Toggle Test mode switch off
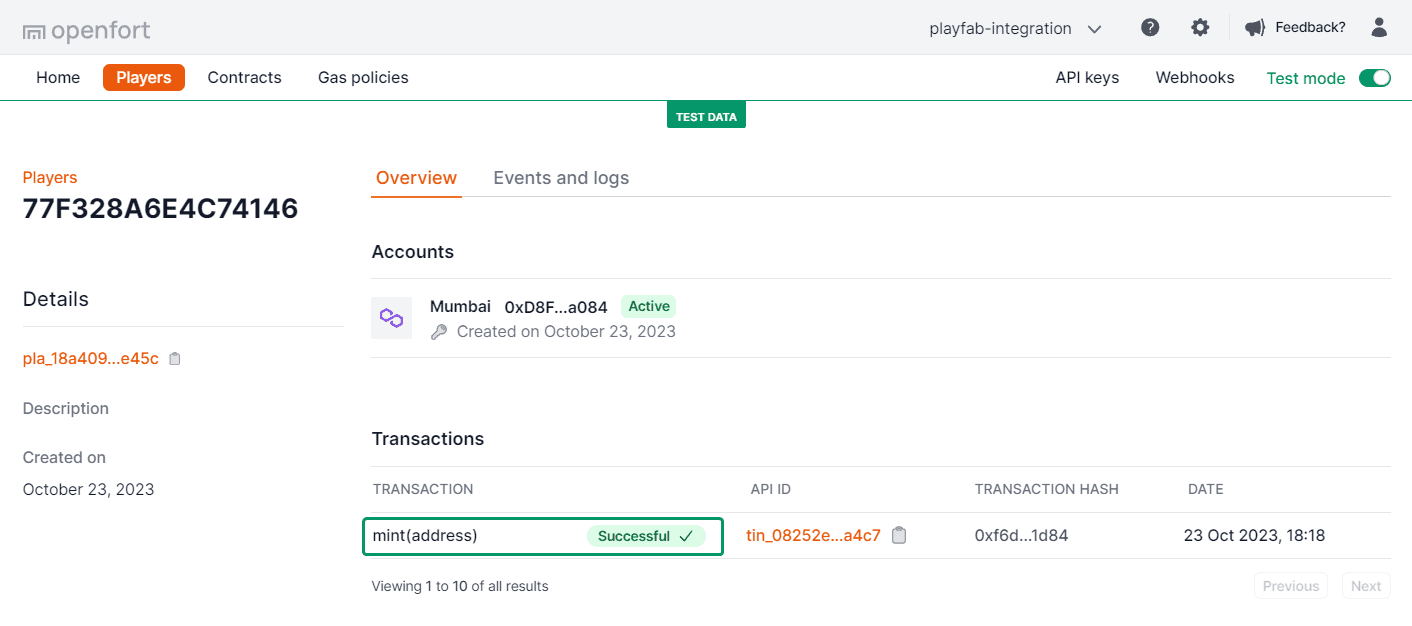This screenshot has height=626, width=1412. (1374, 78)
